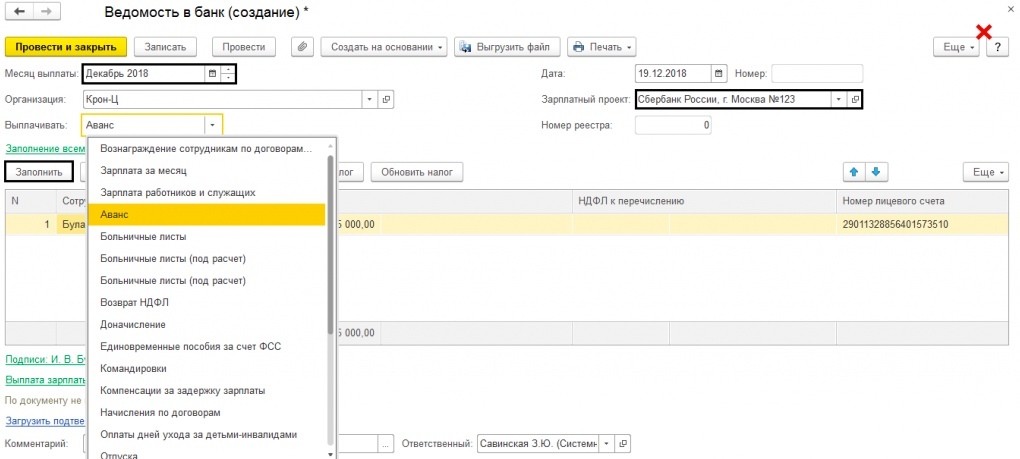Click the paperclip attachments icon
The image size is (1020, 459).
pyautogui.click(x=302, y=47)
